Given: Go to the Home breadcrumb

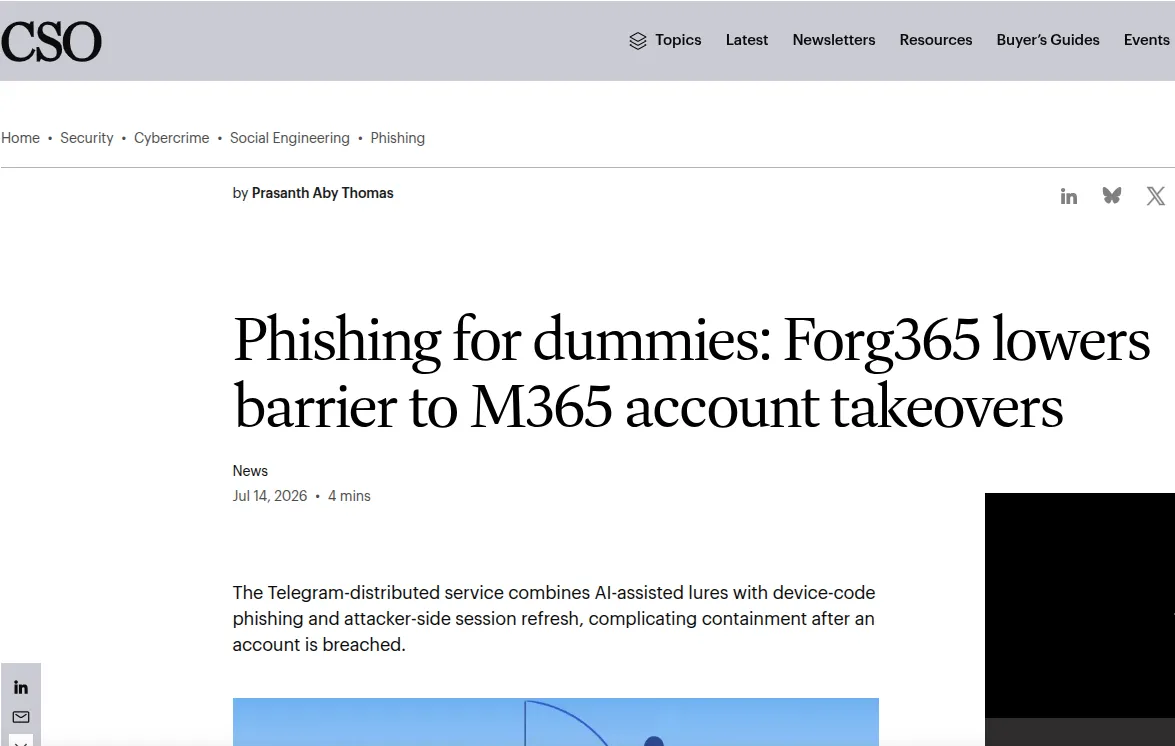Looking at the screenshot, I should click(x=20, y=138).
